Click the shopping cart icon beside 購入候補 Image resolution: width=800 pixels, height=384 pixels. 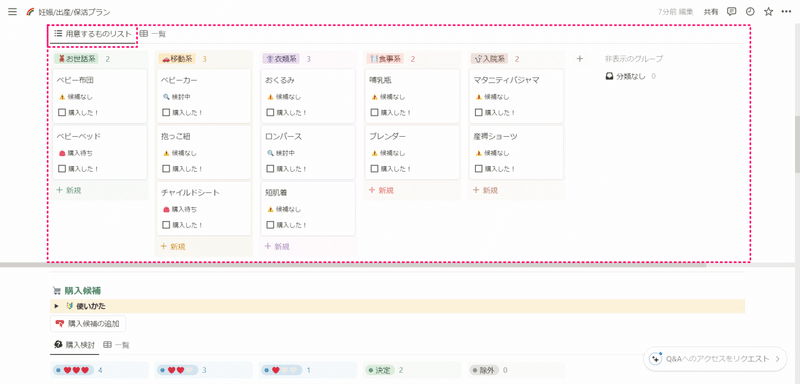(x=57, y=291)
